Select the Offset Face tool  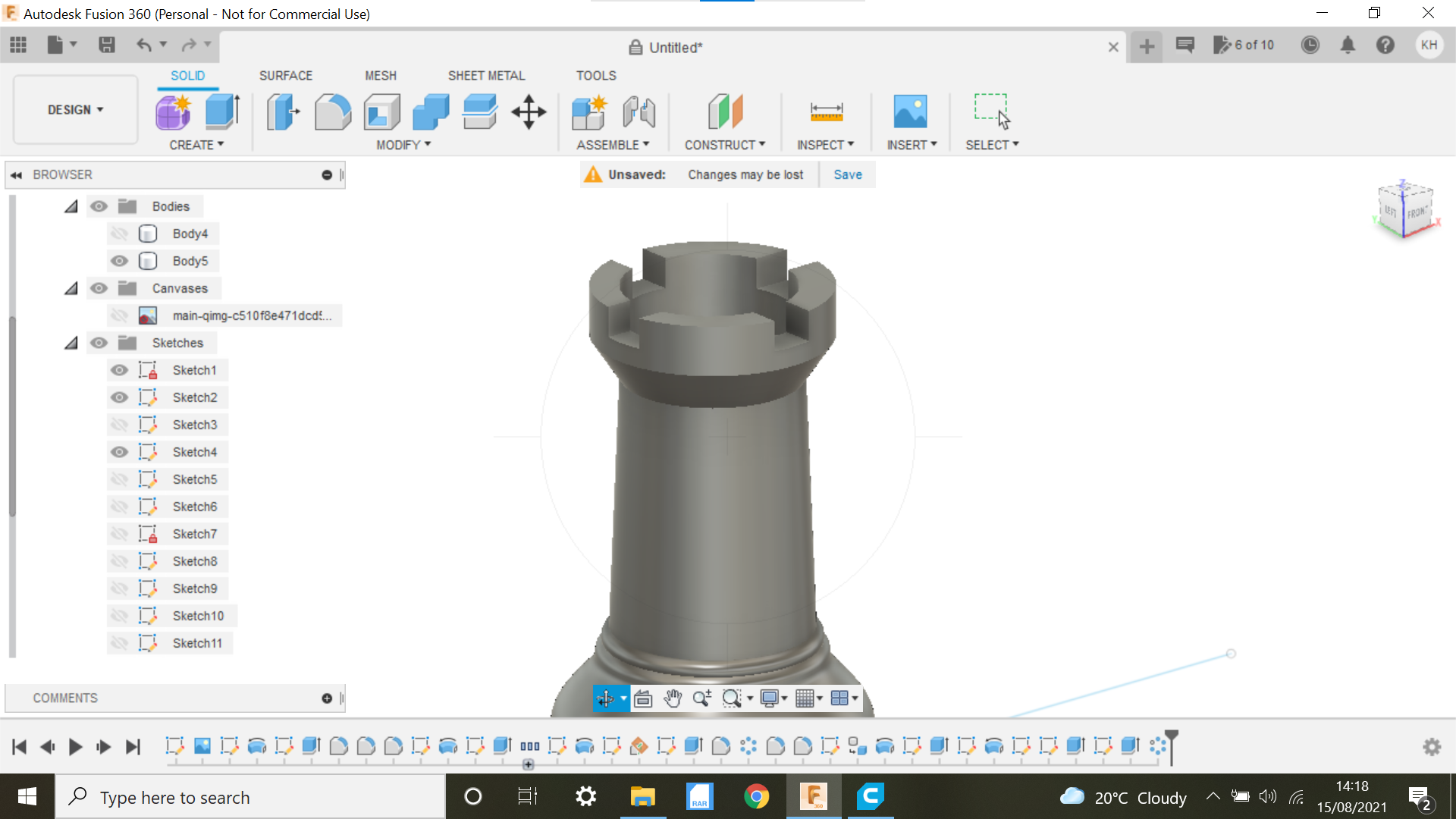click(x=479, y=112)
